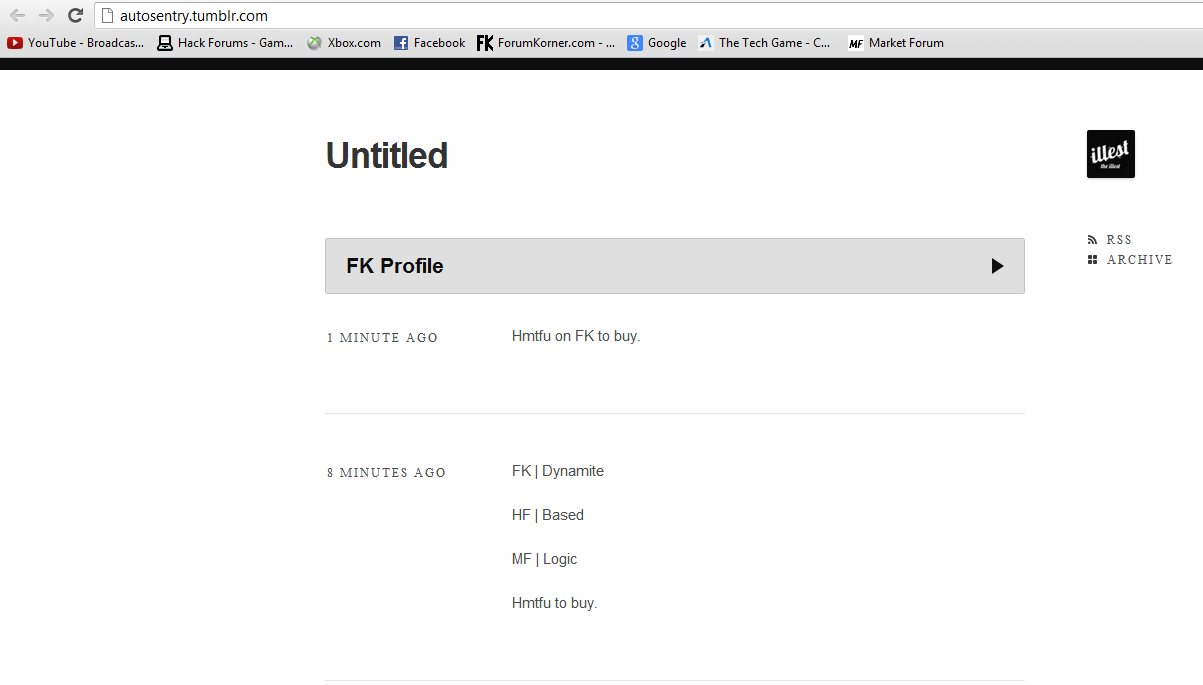
Task: Open the 8 minutes ago permalink
Action: point(387,473)
